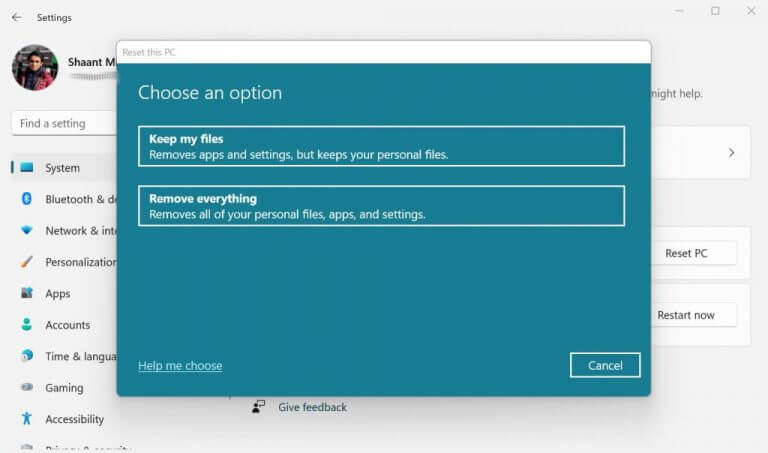Viewport: 768px width, 453px height.
Task: Expand the chevron arrow on right panel
Action: [x=731, y=153]
